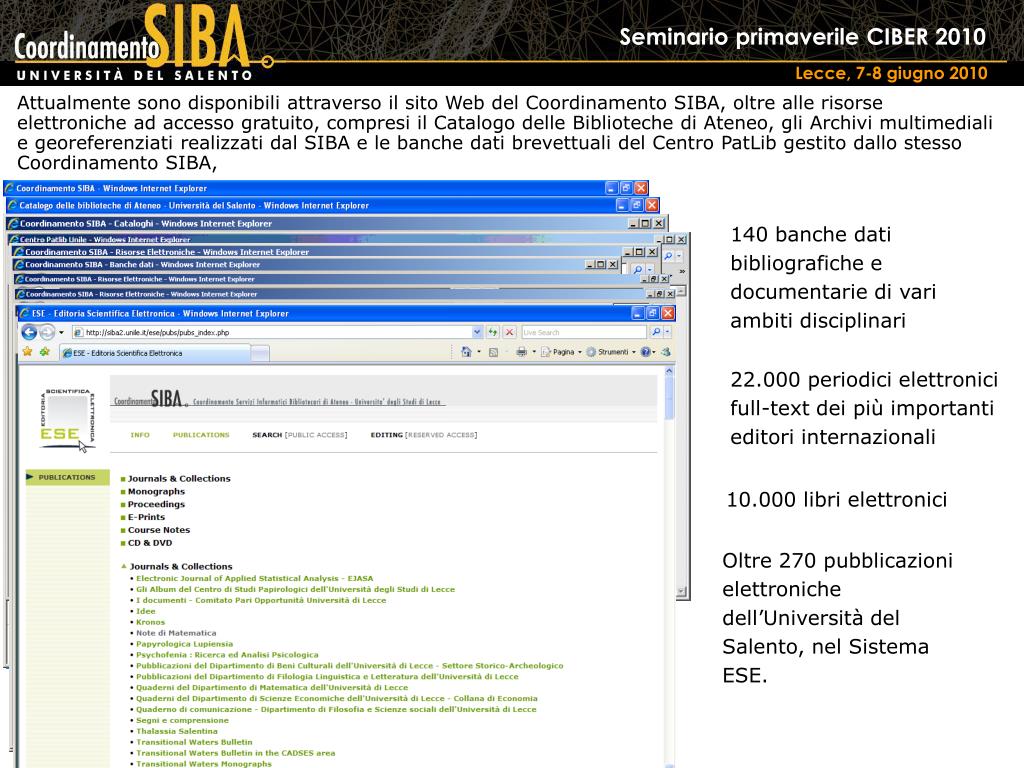Open Gli Album del Centro di Studi Papirologici
Viewport: 1024px width, 768px height.
click(295, 589)
